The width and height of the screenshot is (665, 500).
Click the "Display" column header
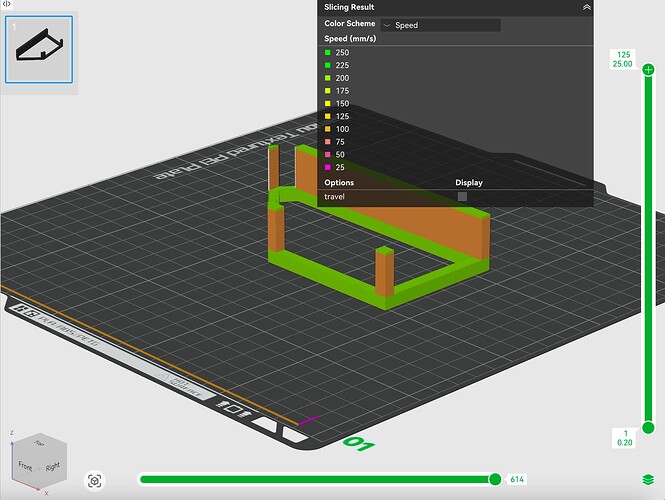[469, 183]
